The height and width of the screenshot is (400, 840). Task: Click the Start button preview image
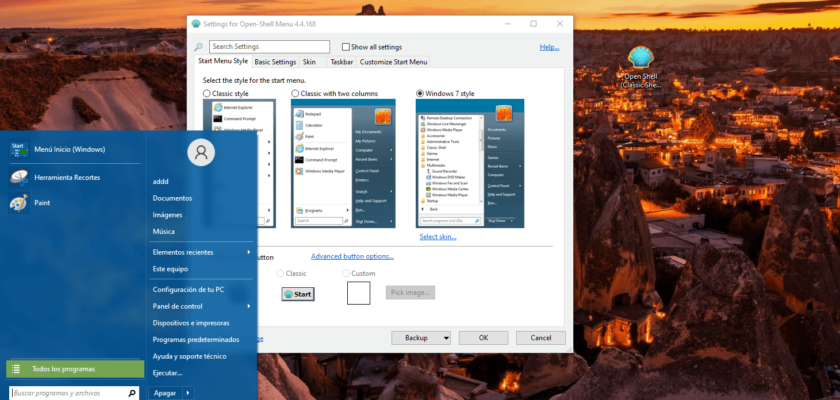coord(298,294)
